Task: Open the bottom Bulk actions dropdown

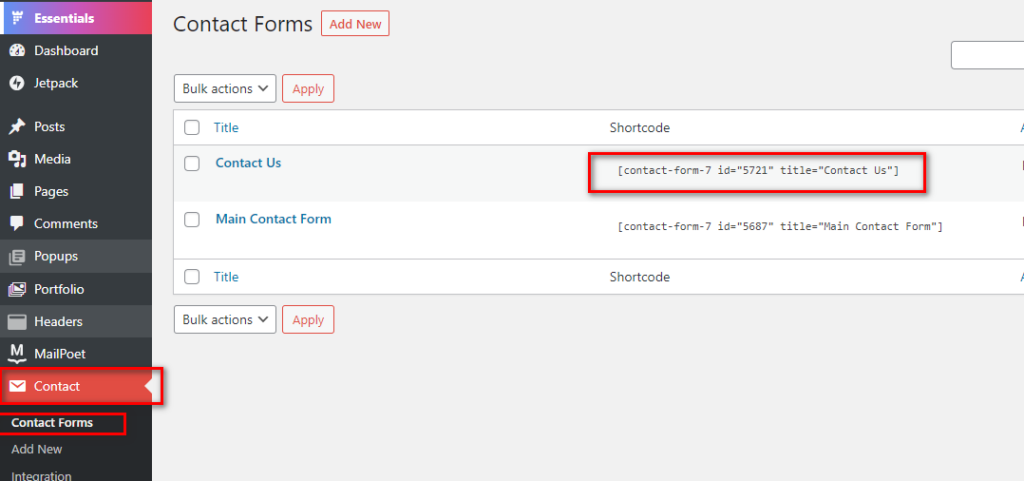Action: click(x=225, y=320)
